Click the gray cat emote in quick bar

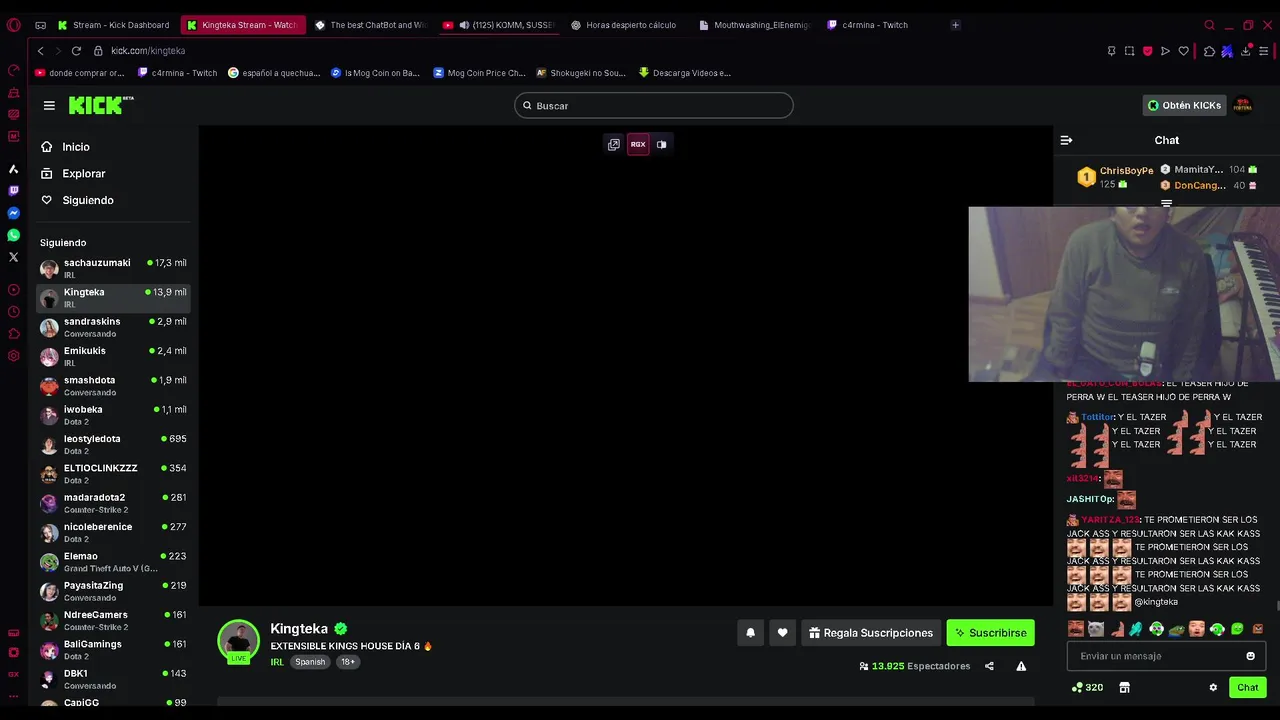[1096, 629]
